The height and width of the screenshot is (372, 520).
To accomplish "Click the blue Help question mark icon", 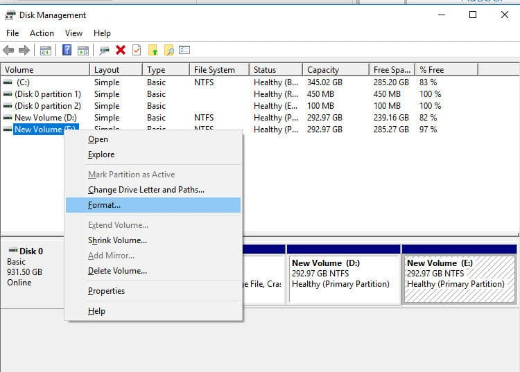I will [x=67, y=50].
